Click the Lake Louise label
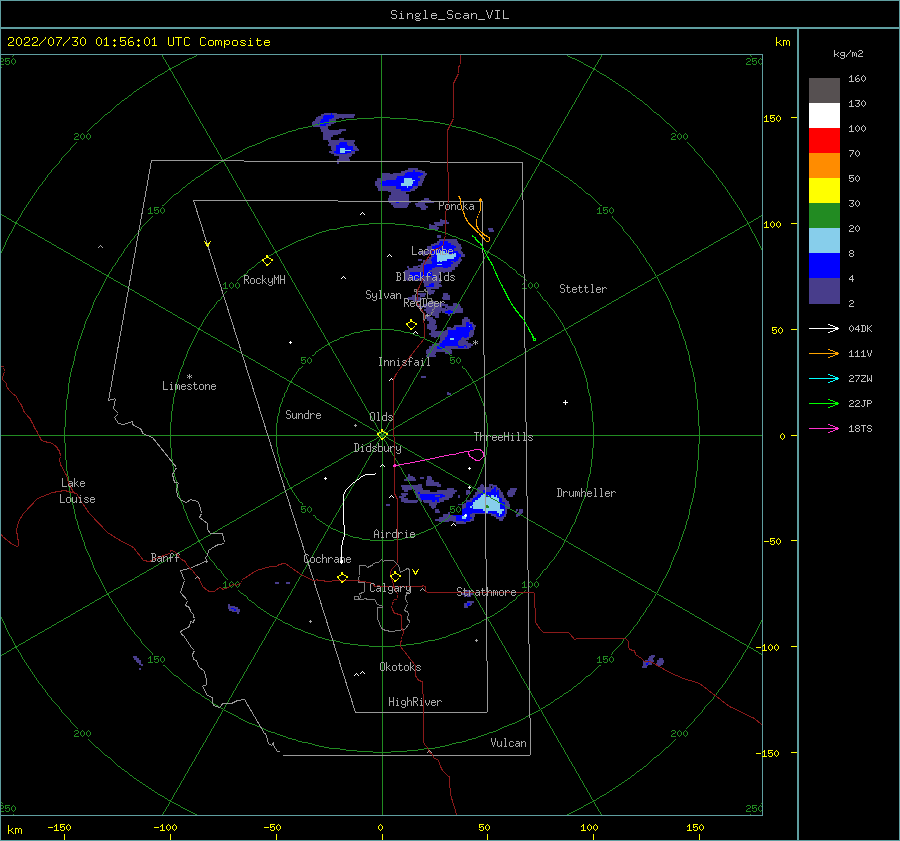900x841 pixels. coord(77,491)
